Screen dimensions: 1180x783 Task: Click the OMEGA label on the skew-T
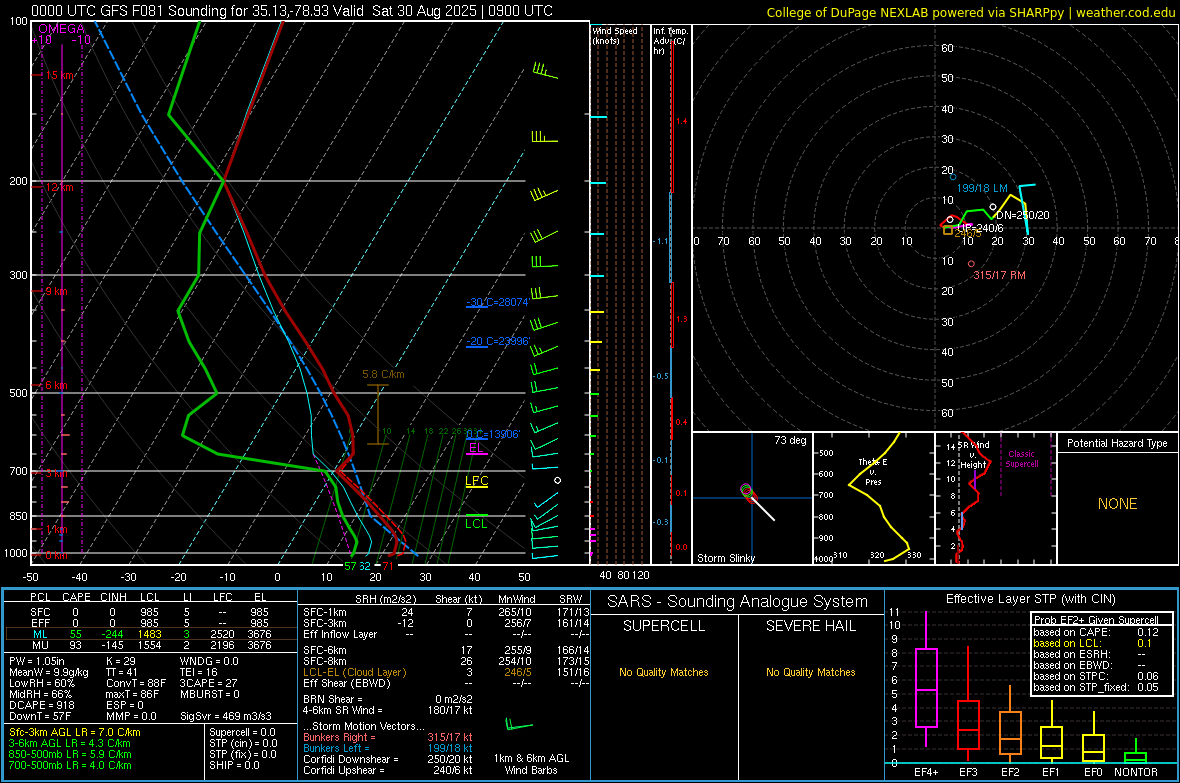coord(61,29)
